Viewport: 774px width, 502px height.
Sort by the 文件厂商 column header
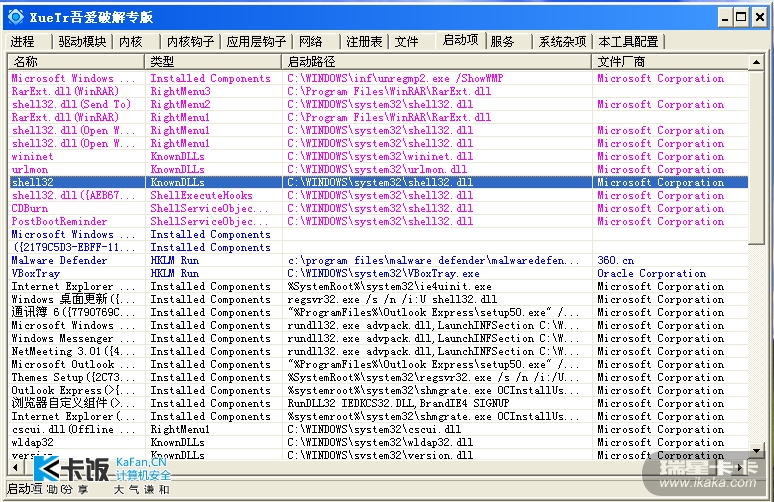pos(670,62)
